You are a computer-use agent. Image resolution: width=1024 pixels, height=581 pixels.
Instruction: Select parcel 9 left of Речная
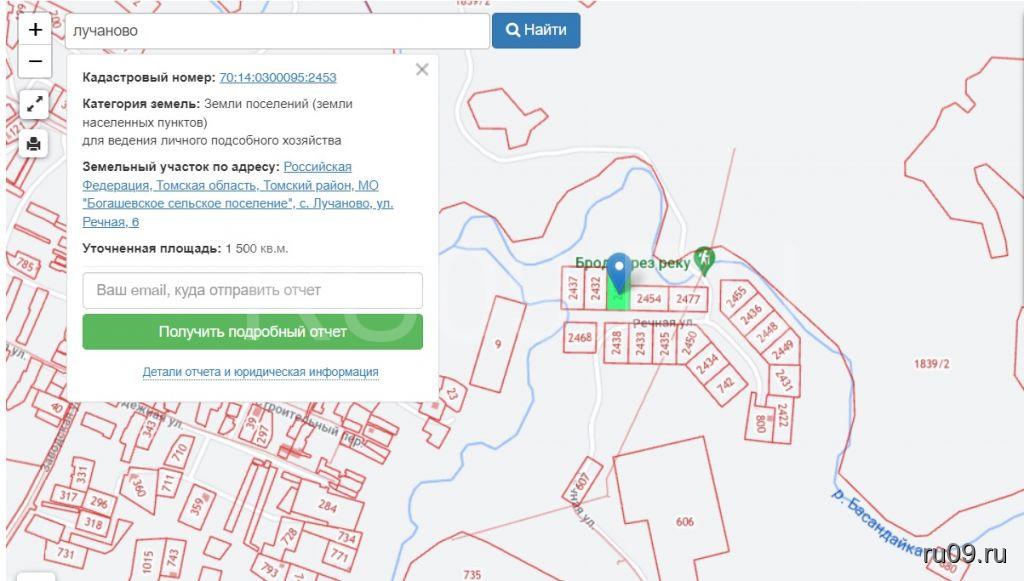497,345
